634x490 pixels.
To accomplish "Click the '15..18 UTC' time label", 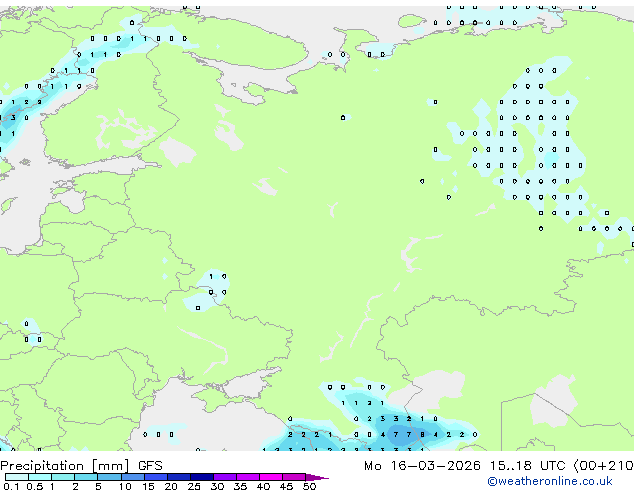I will pyautogui.click(x=527, y=466).
